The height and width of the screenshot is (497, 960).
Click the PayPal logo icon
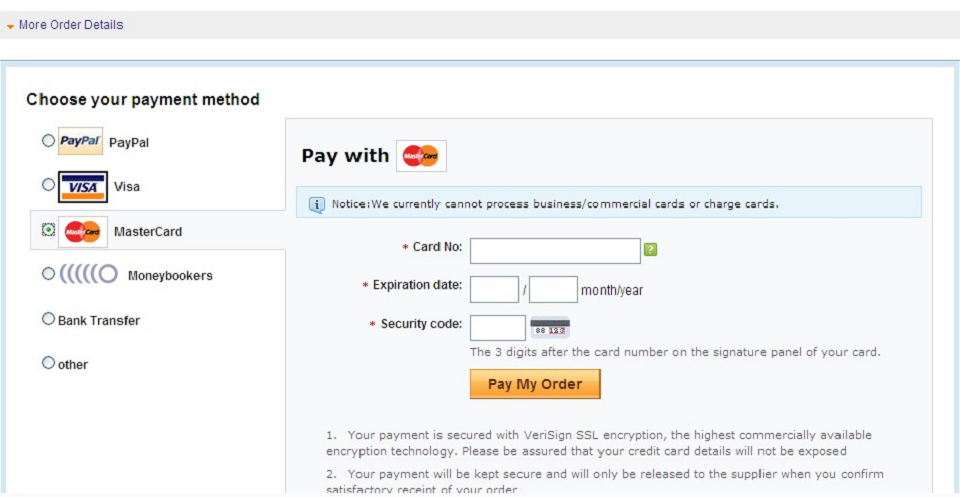point(80,141)
